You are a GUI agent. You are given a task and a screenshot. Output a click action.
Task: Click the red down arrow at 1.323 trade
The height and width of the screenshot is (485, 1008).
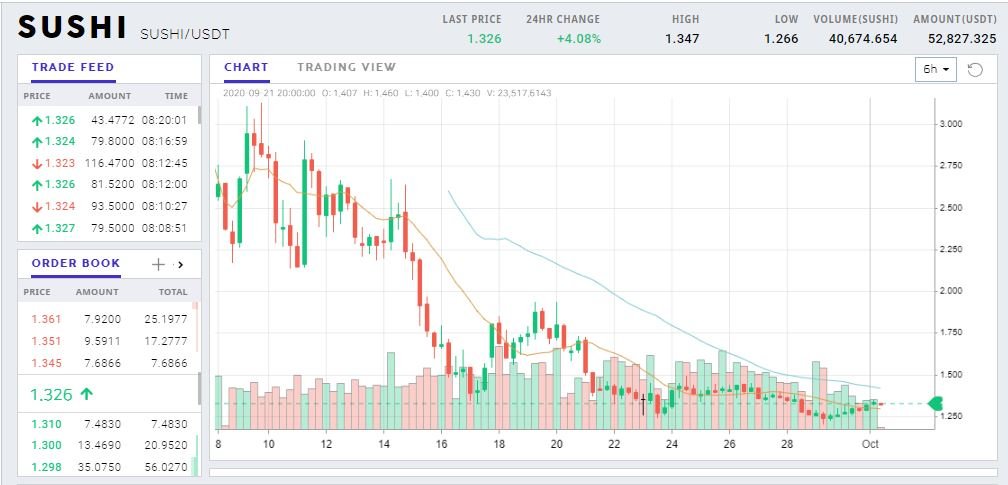(37, 163)
